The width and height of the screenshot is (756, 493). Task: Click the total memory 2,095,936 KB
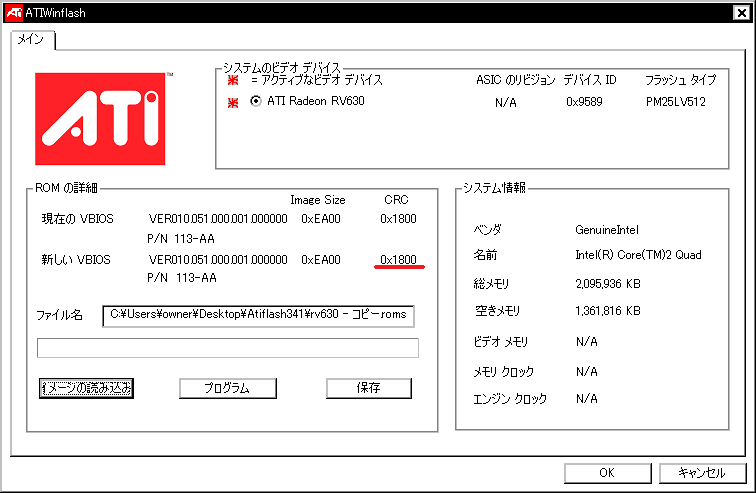point(608,284)
